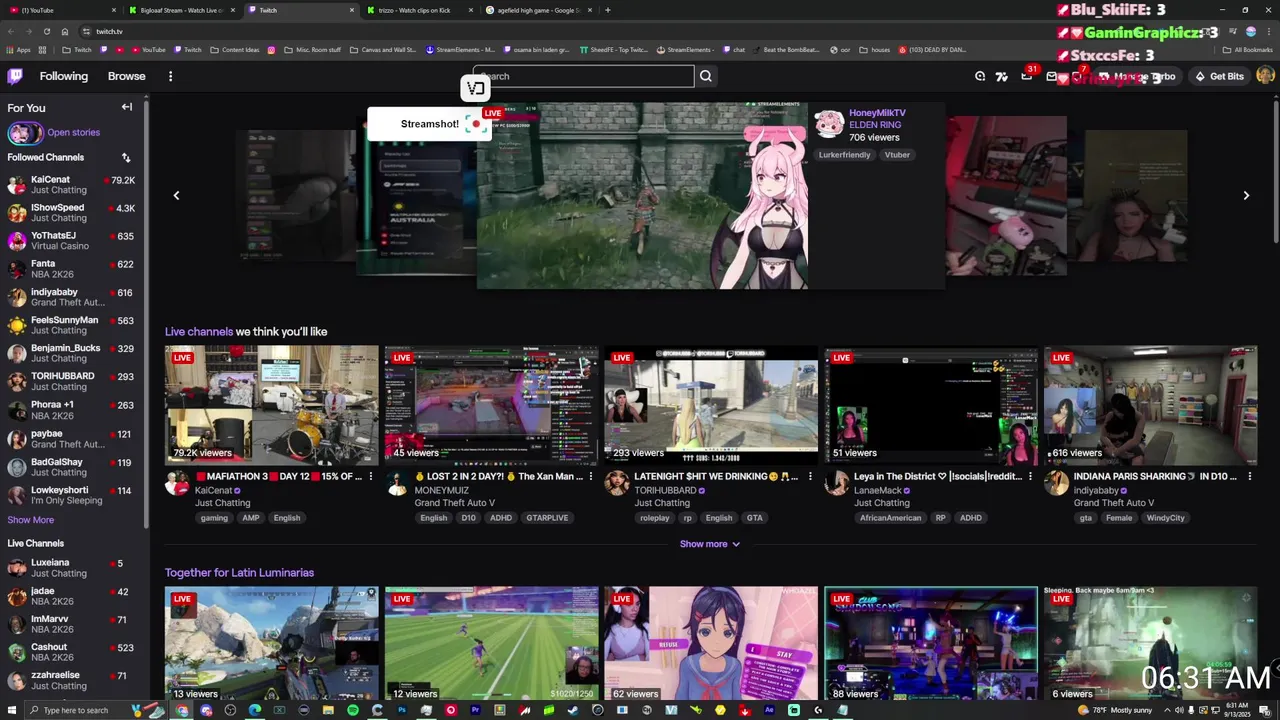Click the Get Bits button
The width and height of the screenshot is (1280, 720).
1219,76
